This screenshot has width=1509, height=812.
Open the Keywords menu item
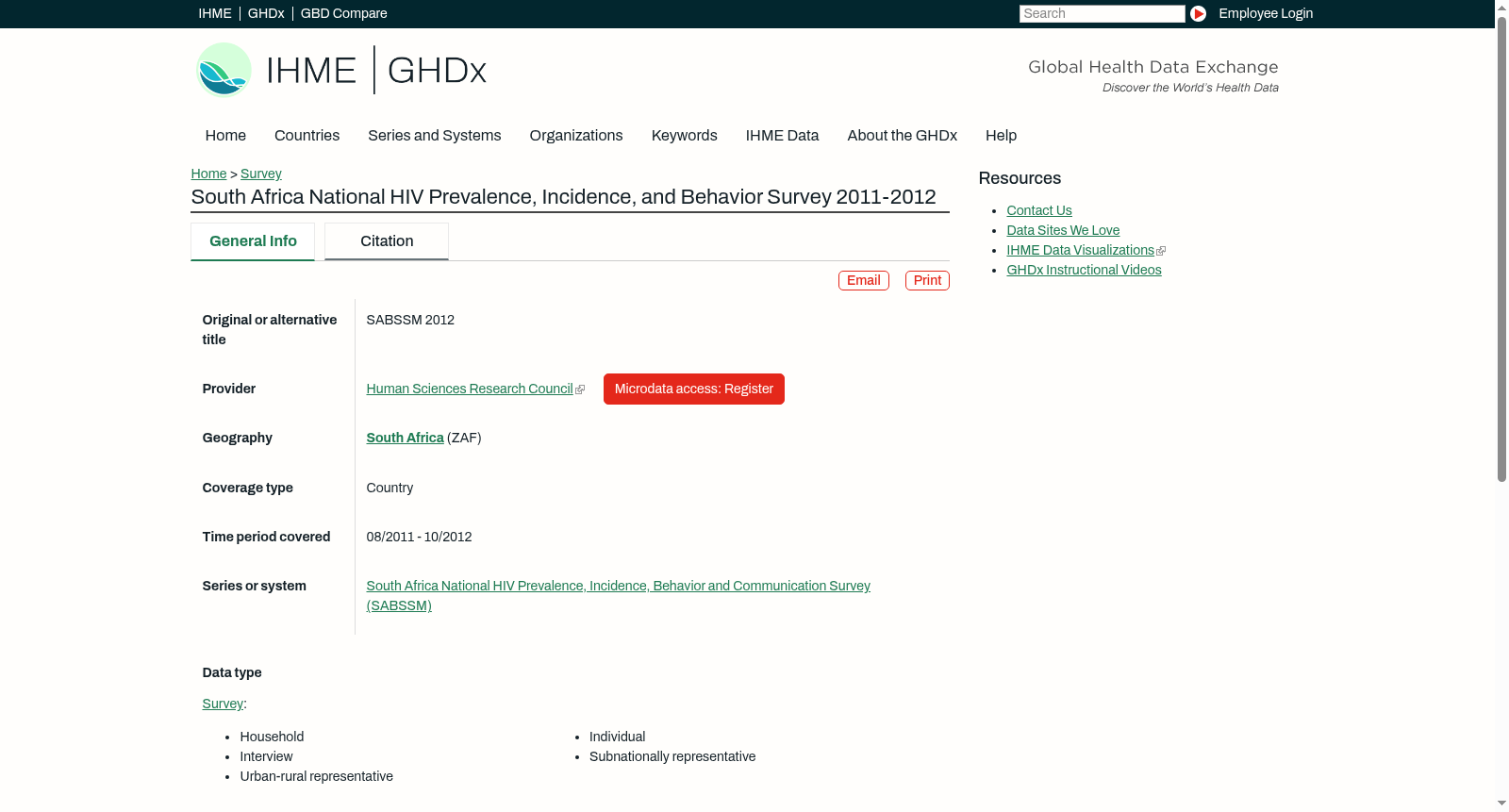click(685, 135)
